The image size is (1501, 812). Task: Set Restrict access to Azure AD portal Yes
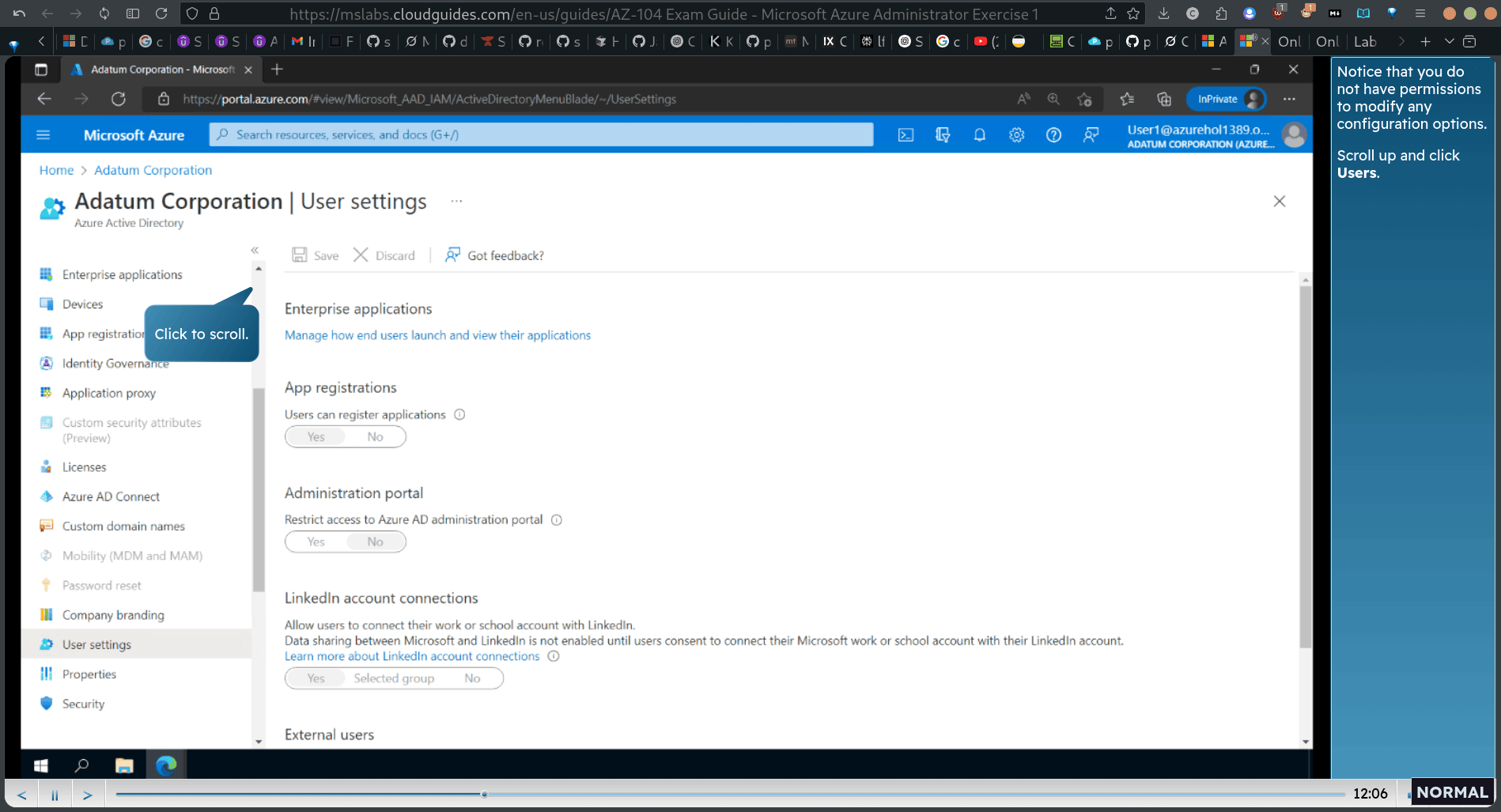pos(316,542)
